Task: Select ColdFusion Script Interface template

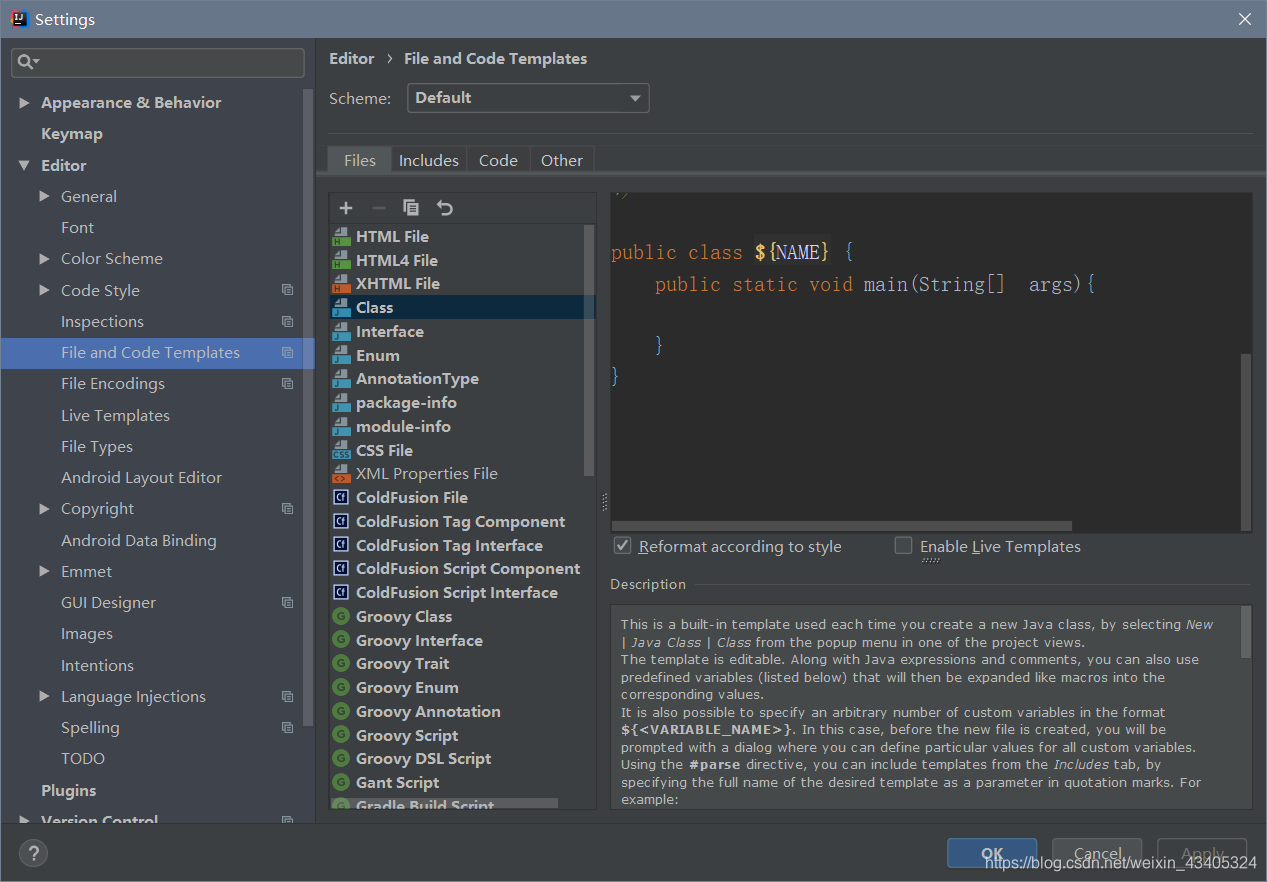Action: tap(457, 593)
